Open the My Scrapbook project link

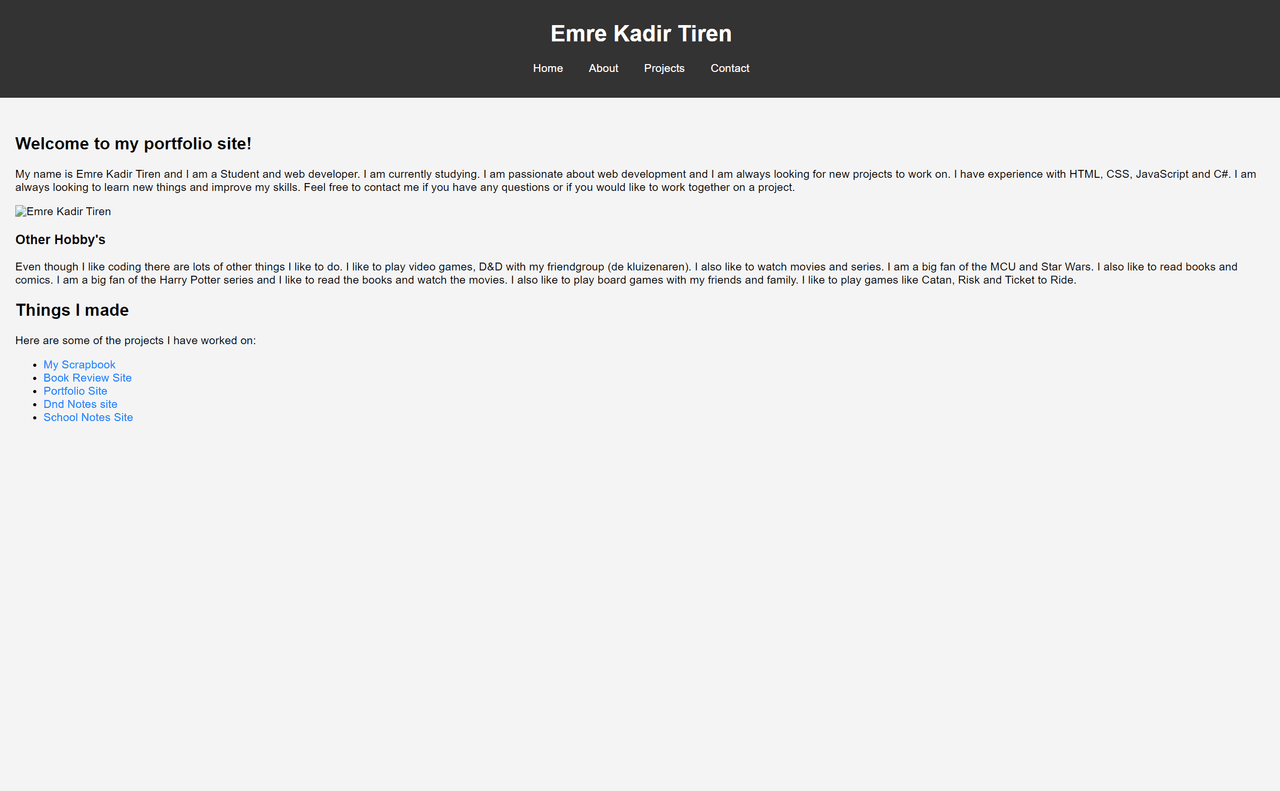(x=79, y=365)
